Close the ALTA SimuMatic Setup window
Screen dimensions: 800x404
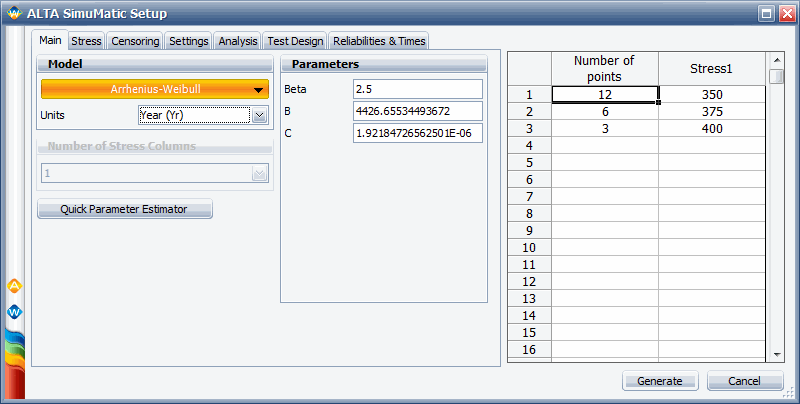787,13
